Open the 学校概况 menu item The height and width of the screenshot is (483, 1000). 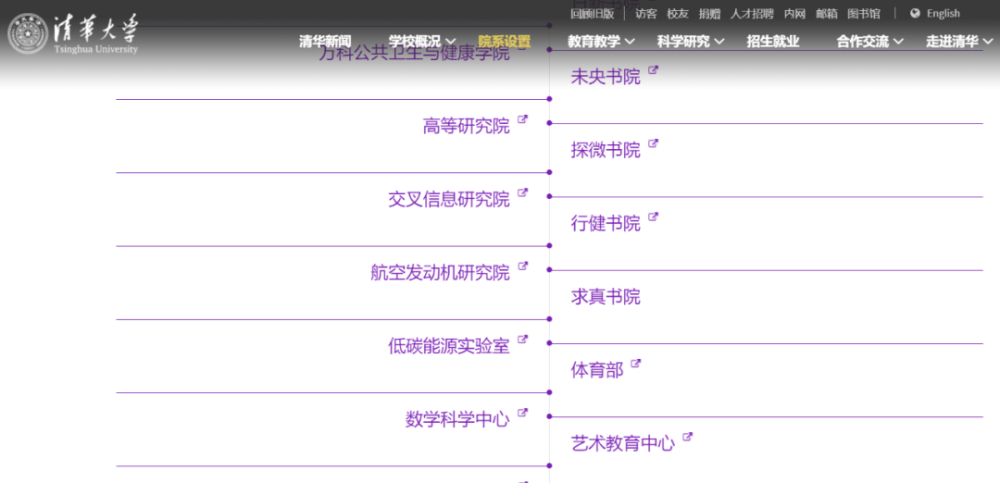pos(415,41)
